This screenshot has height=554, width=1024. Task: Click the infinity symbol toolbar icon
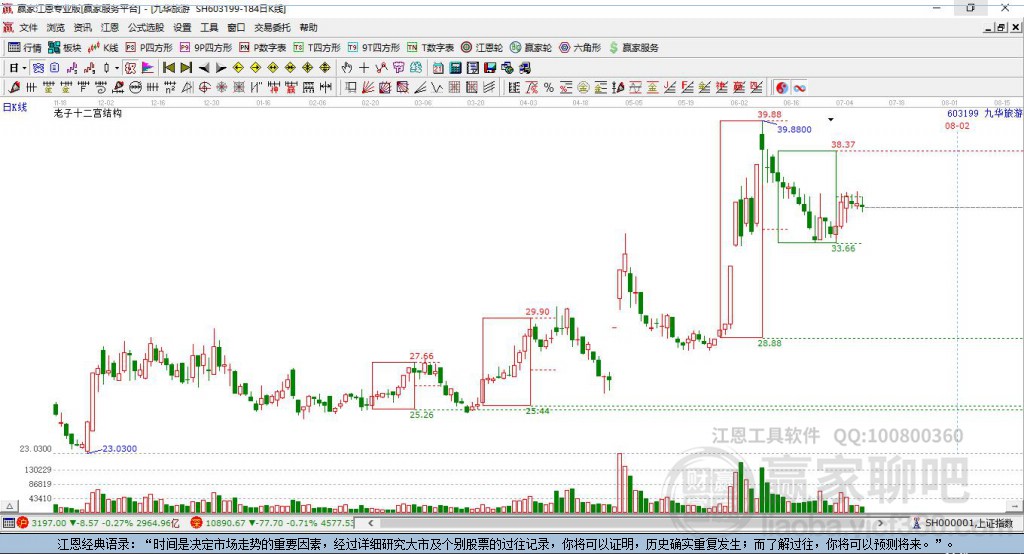(799, 88)
